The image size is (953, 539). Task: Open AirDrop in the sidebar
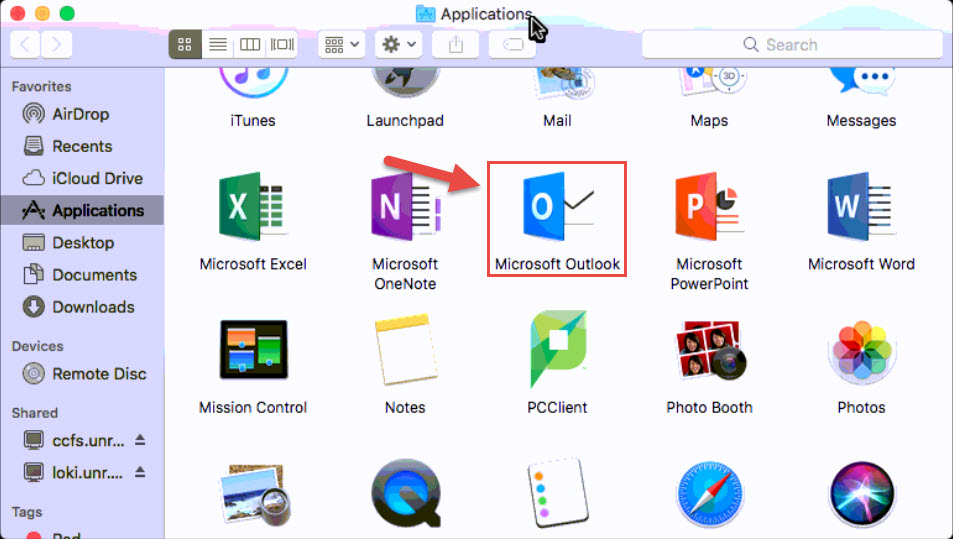click(x=82, y=114)
